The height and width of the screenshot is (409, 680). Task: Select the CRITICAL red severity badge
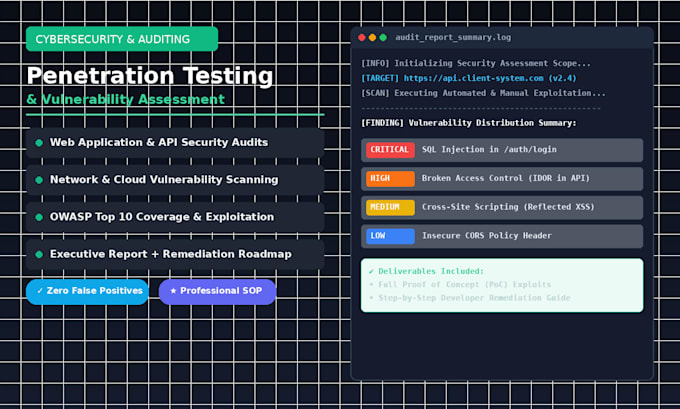coord(390,150)
